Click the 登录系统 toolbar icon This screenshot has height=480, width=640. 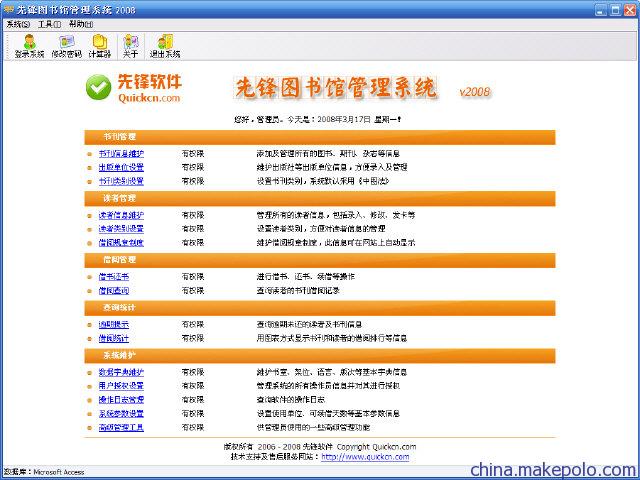coord(29,46)
